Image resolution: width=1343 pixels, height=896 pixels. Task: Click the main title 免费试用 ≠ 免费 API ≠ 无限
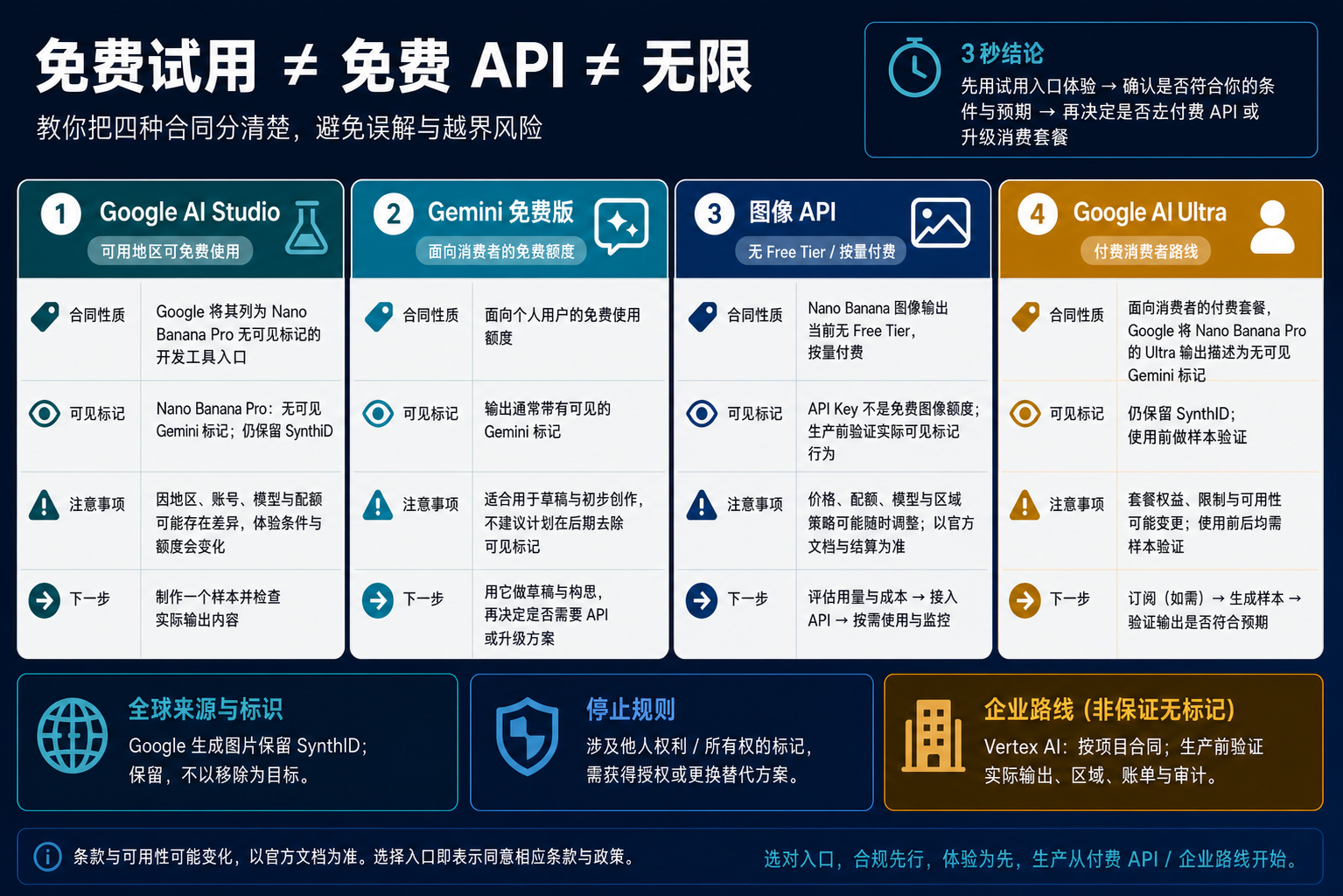coord(394,66)
